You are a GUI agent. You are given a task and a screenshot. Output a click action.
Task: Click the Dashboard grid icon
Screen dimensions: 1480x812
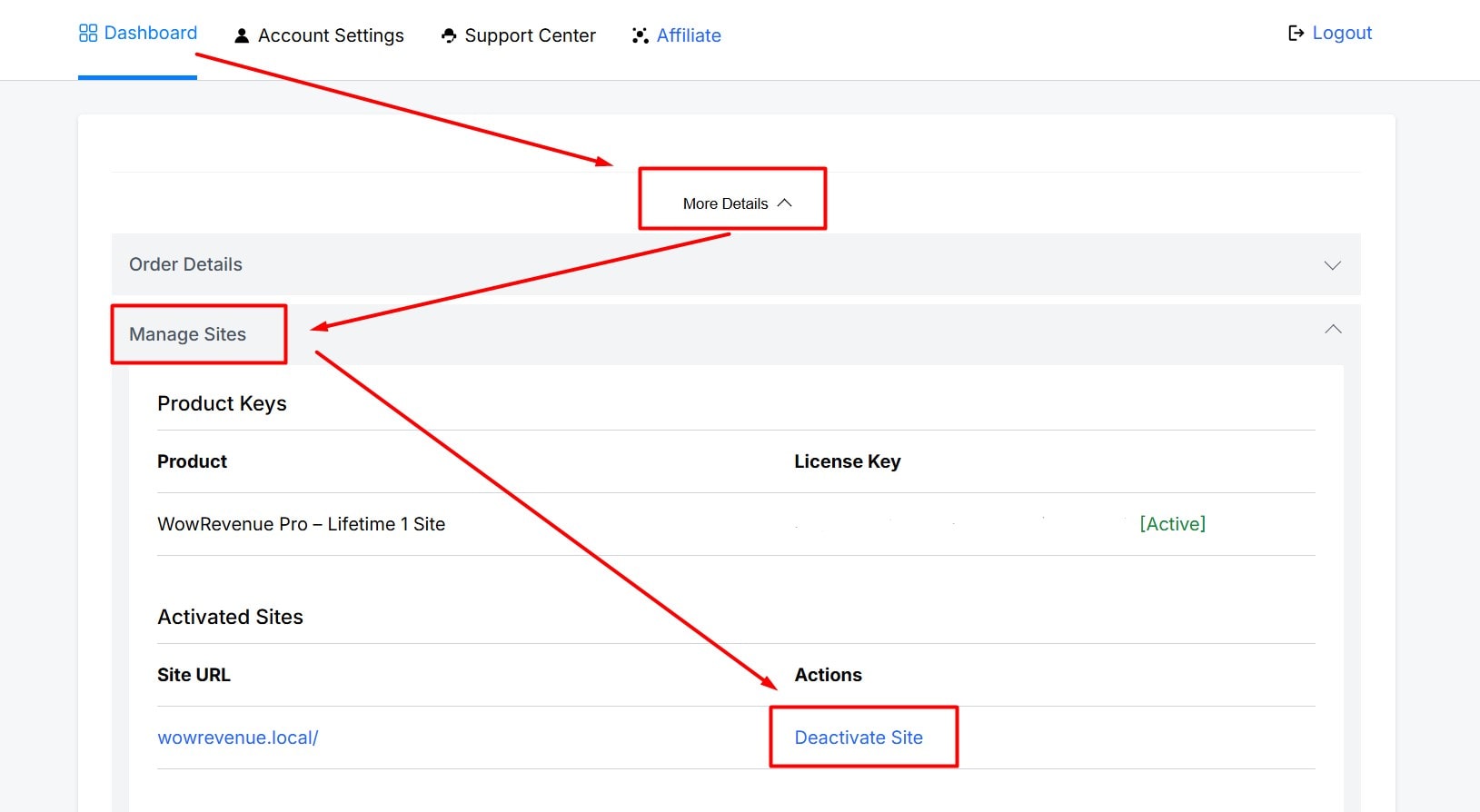click(88, 34)
